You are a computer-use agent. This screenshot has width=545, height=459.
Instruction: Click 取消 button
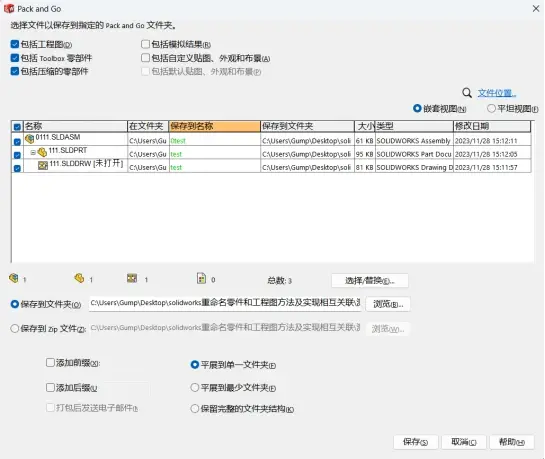coord(464,442)
